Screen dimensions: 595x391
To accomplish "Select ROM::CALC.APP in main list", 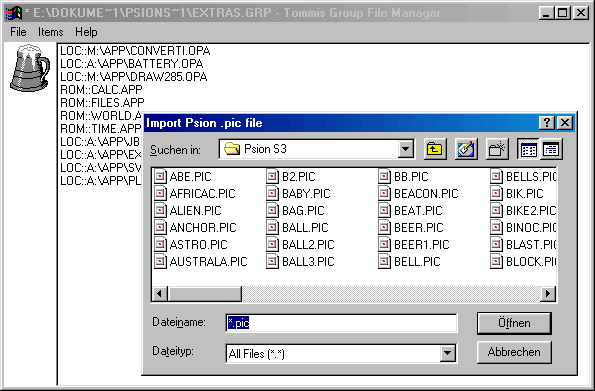I will point(101,90).
